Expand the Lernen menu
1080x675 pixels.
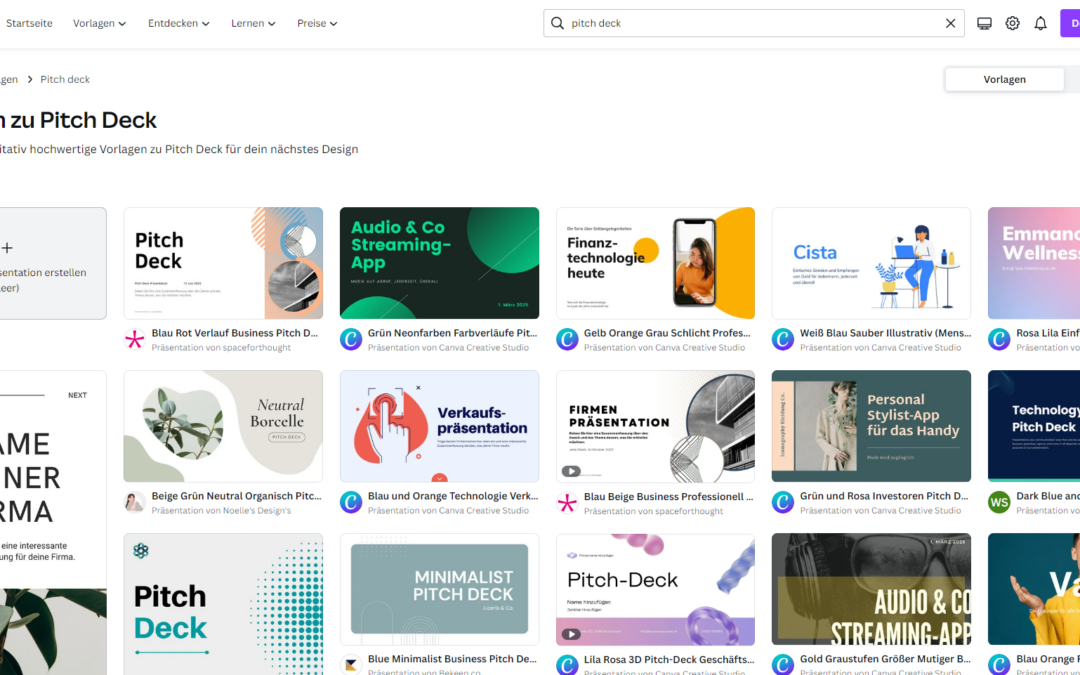[253, 23]
